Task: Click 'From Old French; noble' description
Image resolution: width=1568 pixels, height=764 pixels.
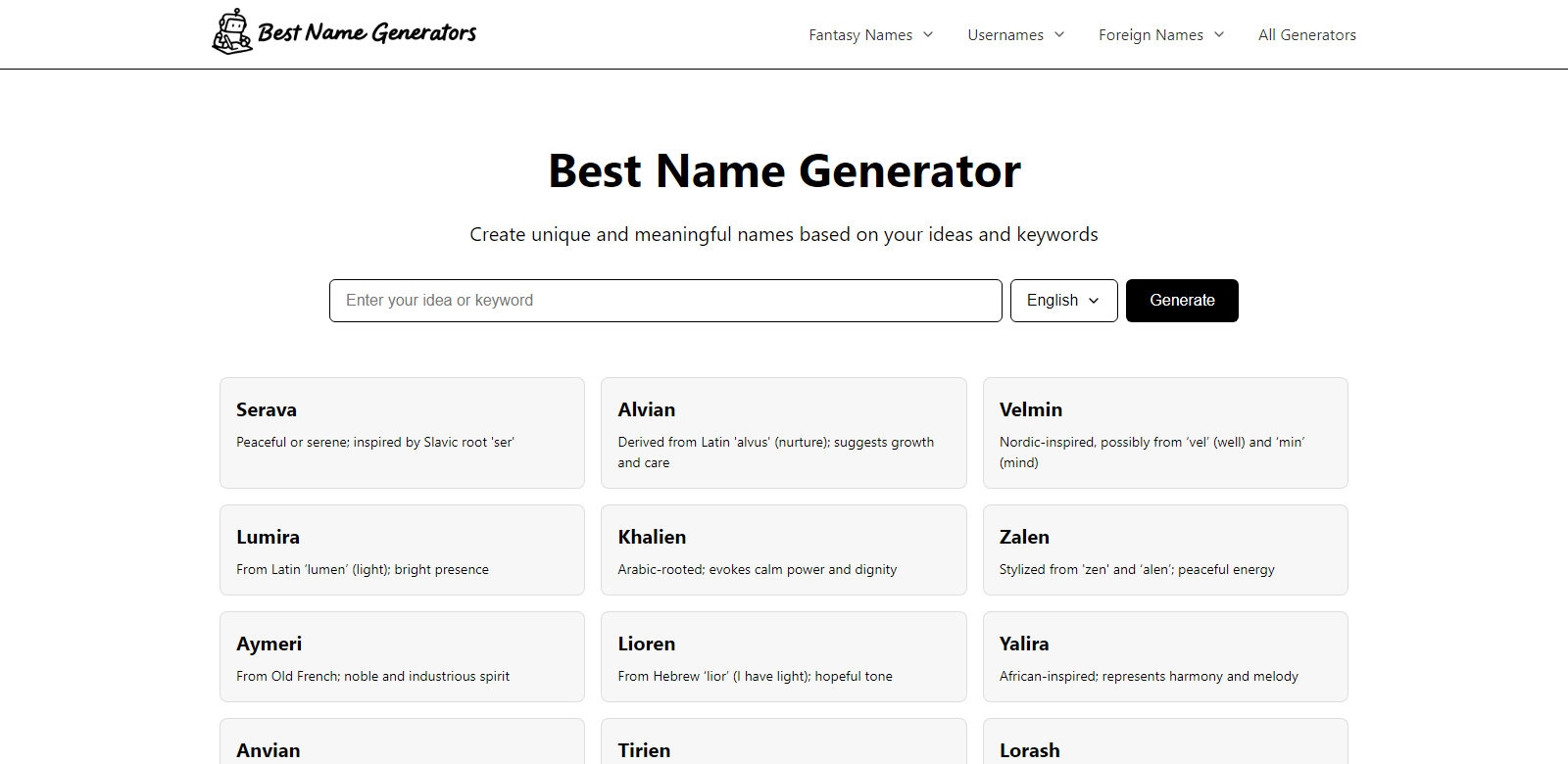Action: [372, 677]
